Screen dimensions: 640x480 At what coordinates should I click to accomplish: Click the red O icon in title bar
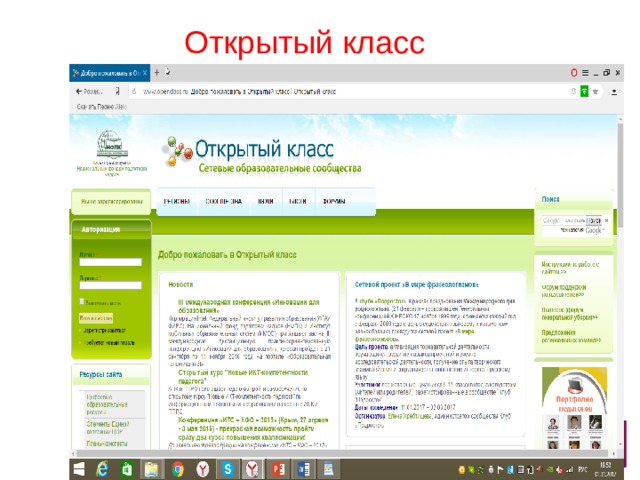click(574, 73)
